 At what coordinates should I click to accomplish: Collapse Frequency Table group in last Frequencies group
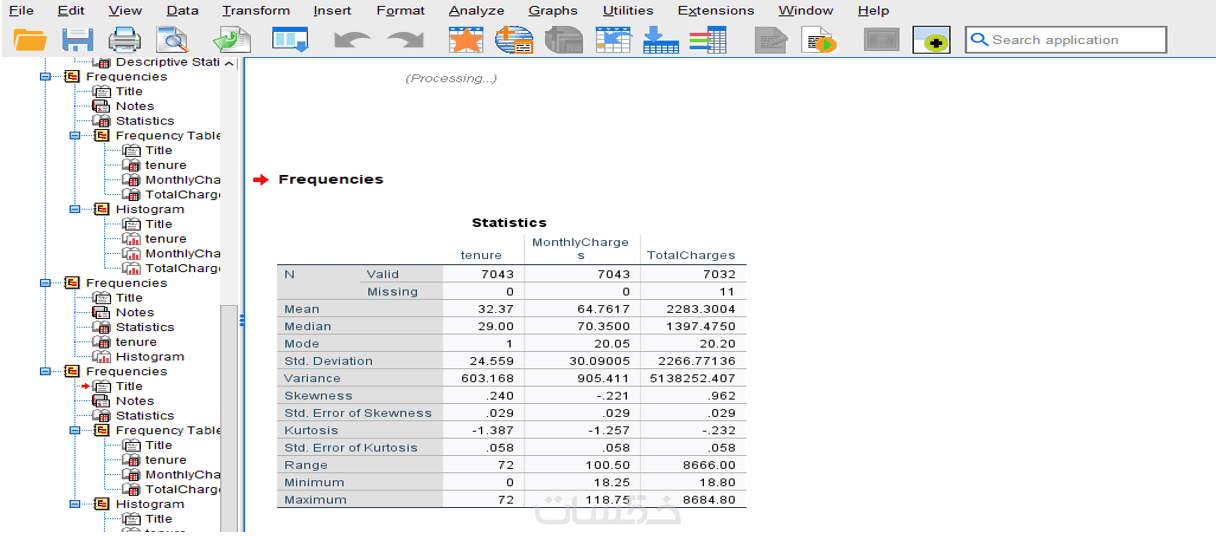tap(75, 431)
